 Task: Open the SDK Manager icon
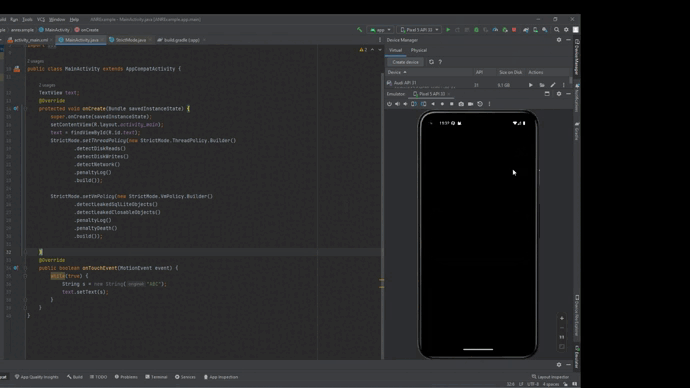545,30
